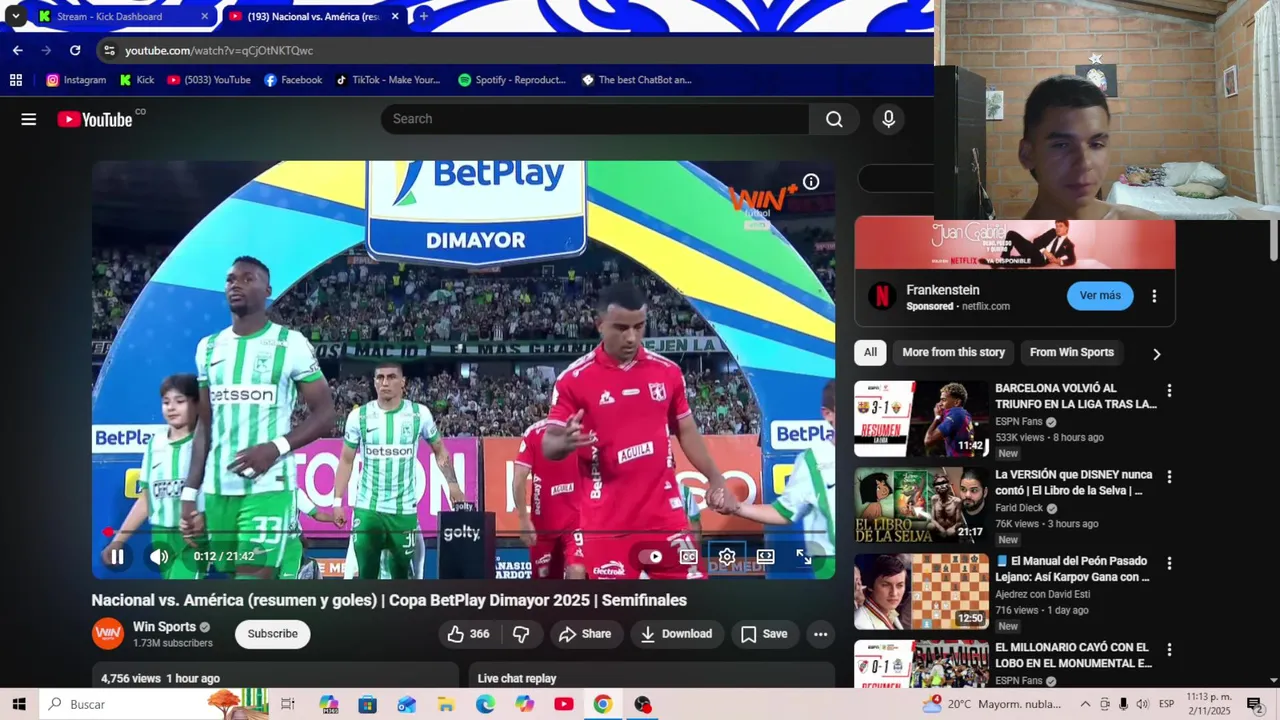
Task: Open the Facebook bookmark
Action: (293, 80)
